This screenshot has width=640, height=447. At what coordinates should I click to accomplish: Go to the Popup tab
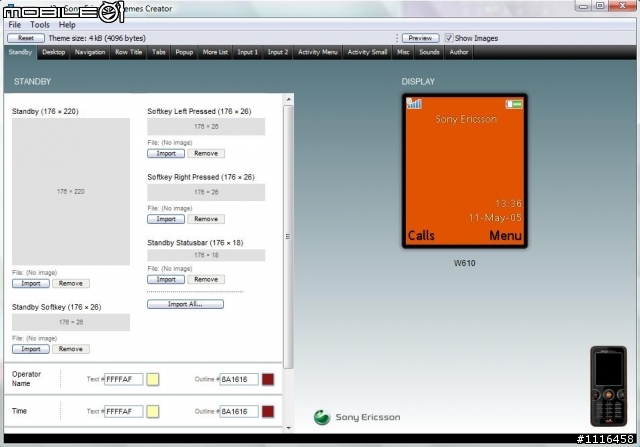184,52
